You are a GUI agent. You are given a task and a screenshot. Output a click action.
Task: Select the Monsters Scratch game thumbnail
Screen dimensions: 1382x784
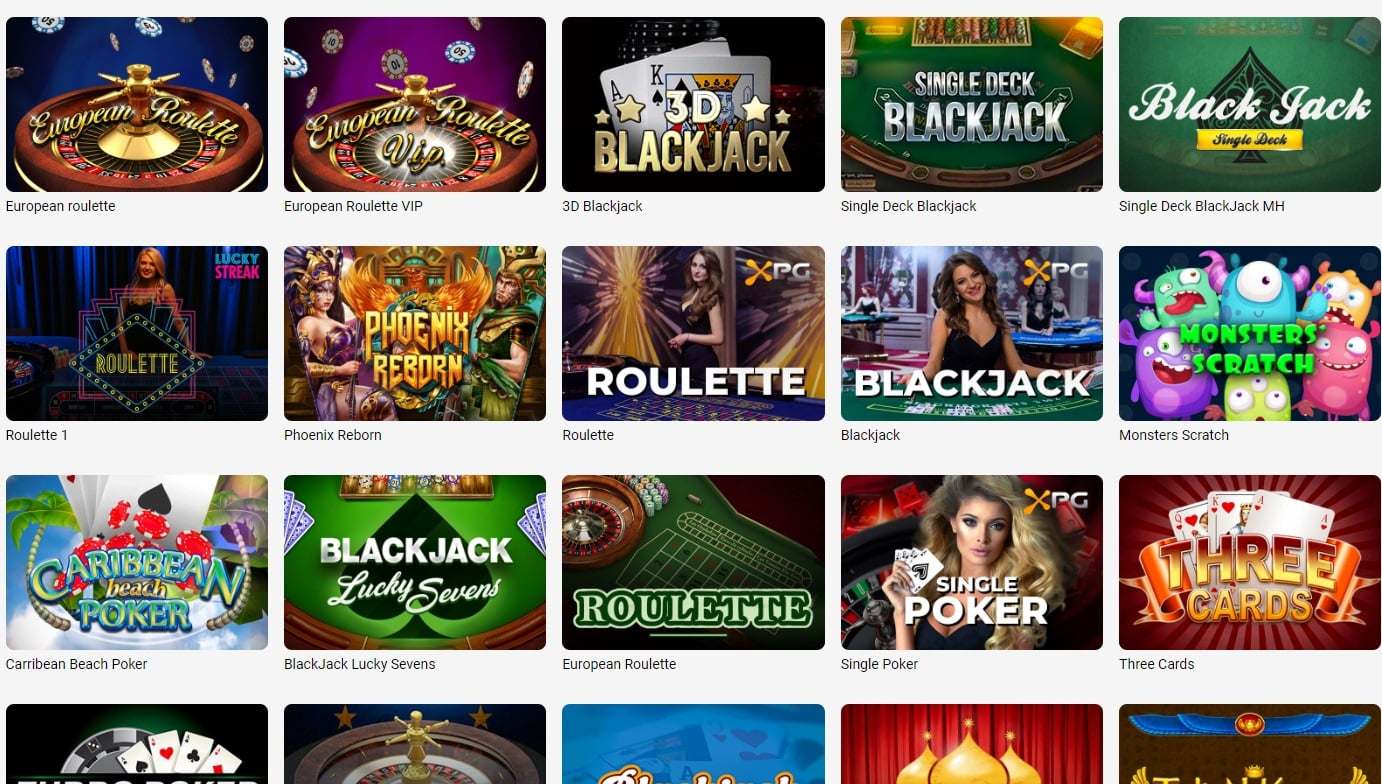click(1250, 333)
